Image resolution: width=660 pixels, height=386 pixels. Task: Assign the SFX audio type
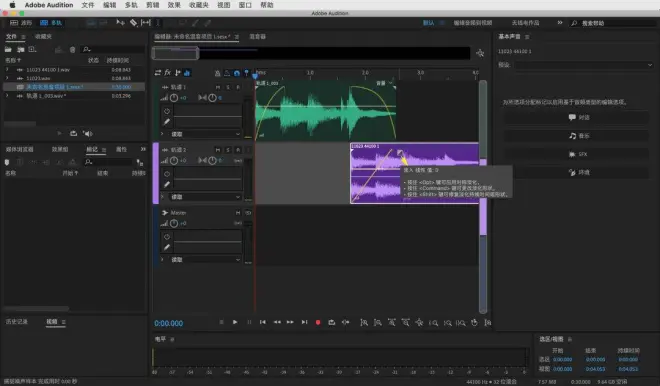pos(577,154)
